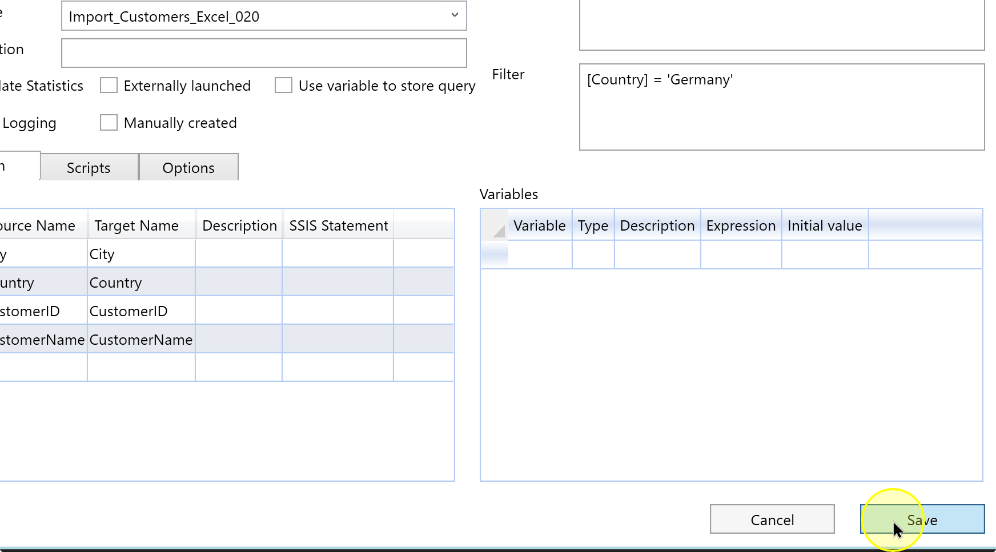996x552 pixels.
Task: Click the Initial value column header
Action: pos(825,226)
